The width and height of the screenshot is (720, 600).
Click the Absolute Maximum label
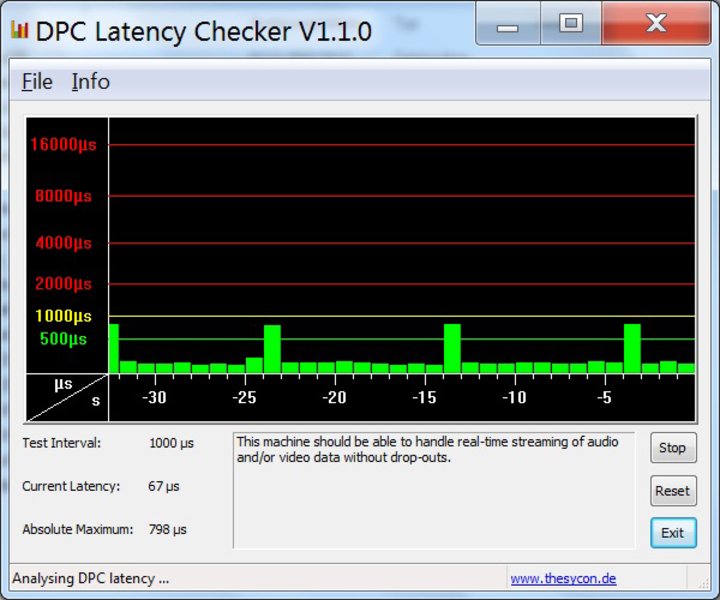point(78,529)
